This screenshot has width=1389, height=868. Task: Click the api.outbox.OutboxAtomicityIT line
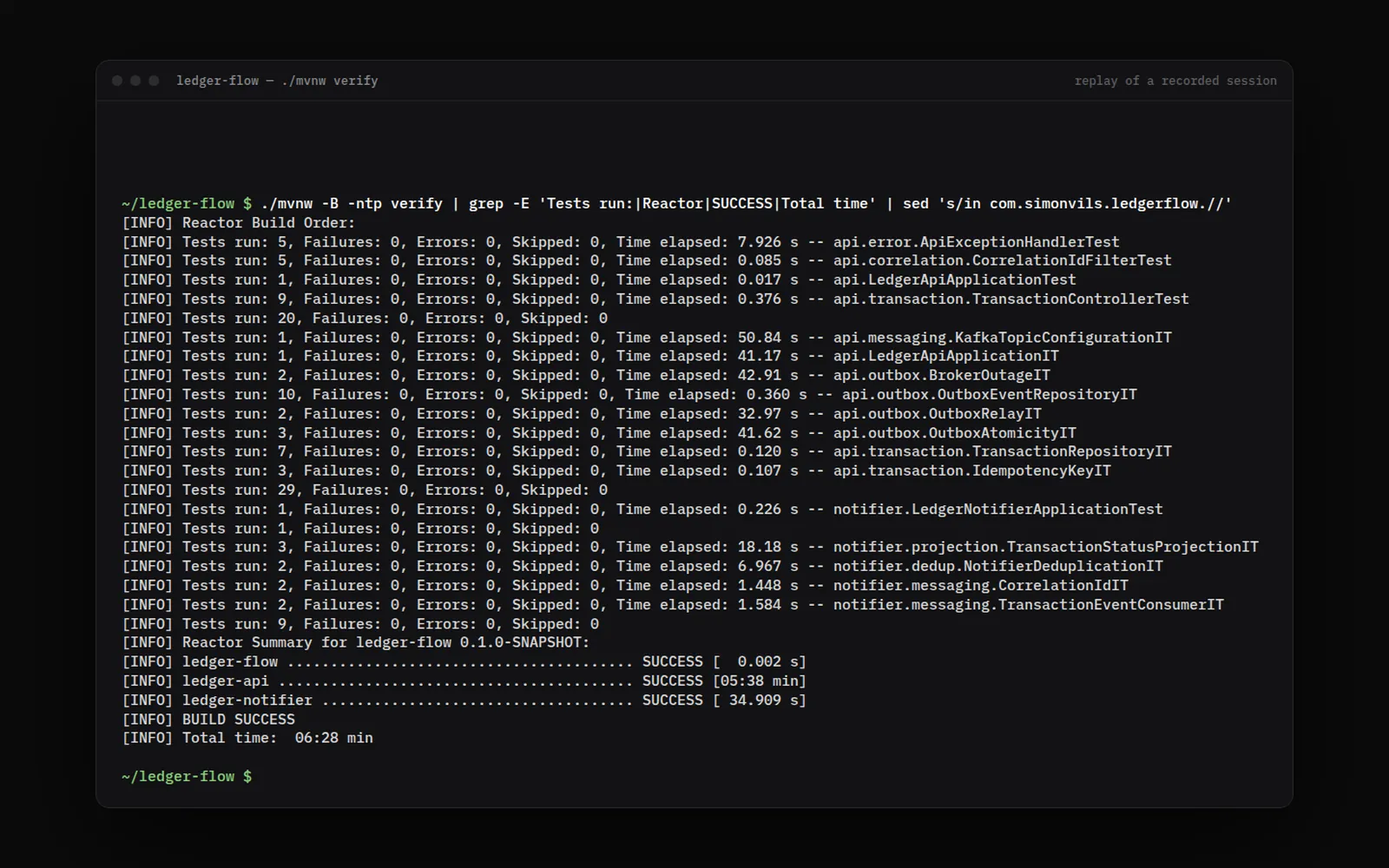[x=599, y=433]
